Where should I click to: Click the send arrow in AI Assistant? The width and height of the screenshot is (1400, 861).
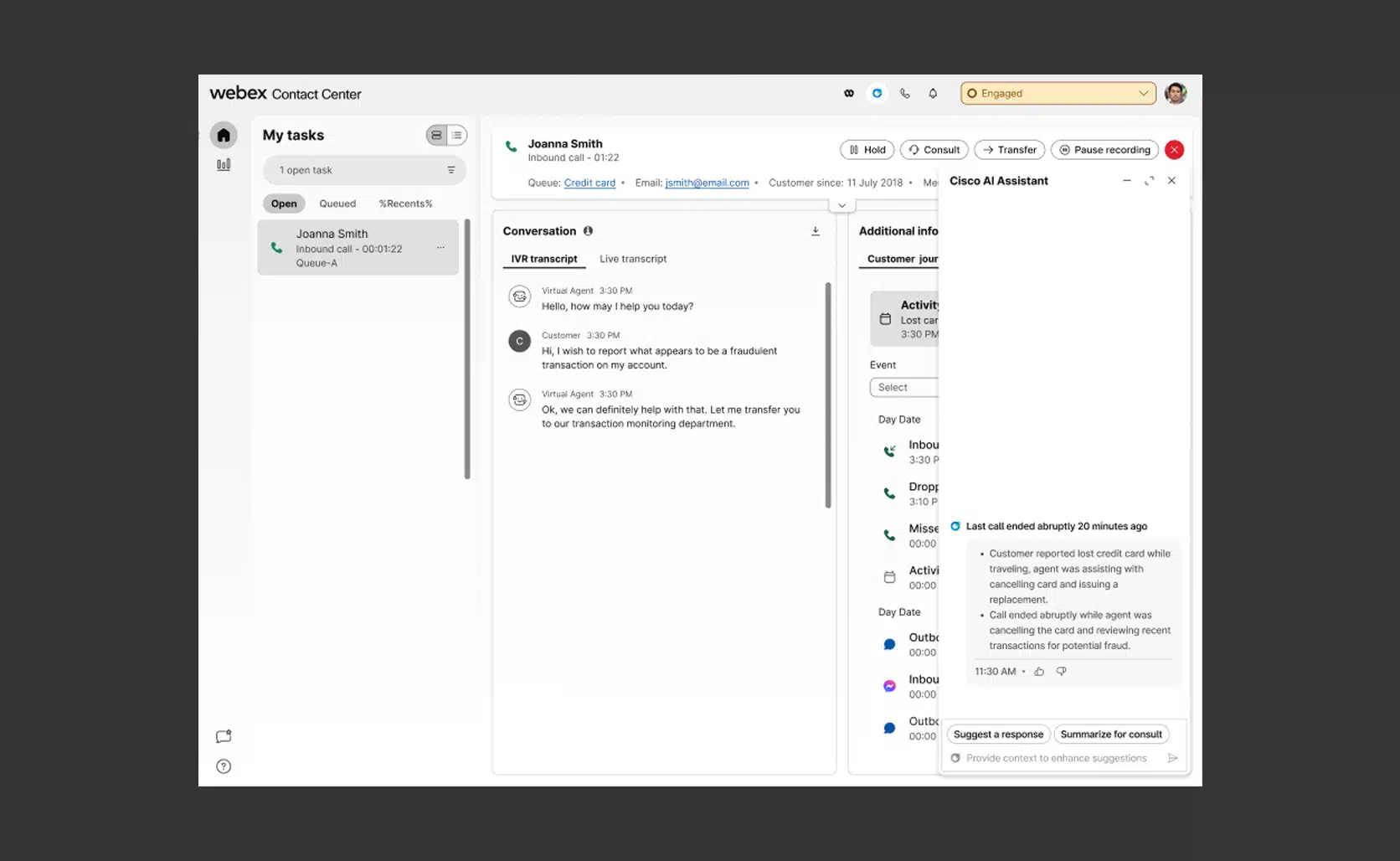(1173, 758)
